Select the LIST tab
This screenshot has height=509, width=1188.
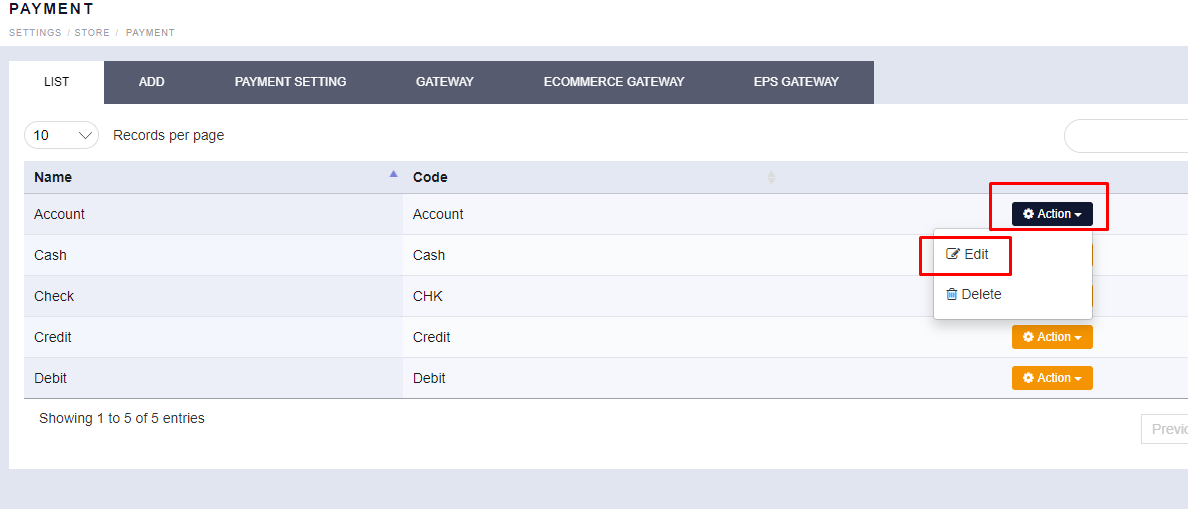pos(57,82)
